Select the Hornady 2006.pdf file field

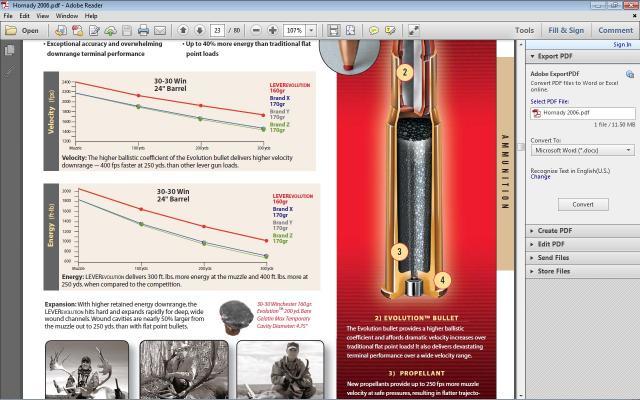point(582,113)
